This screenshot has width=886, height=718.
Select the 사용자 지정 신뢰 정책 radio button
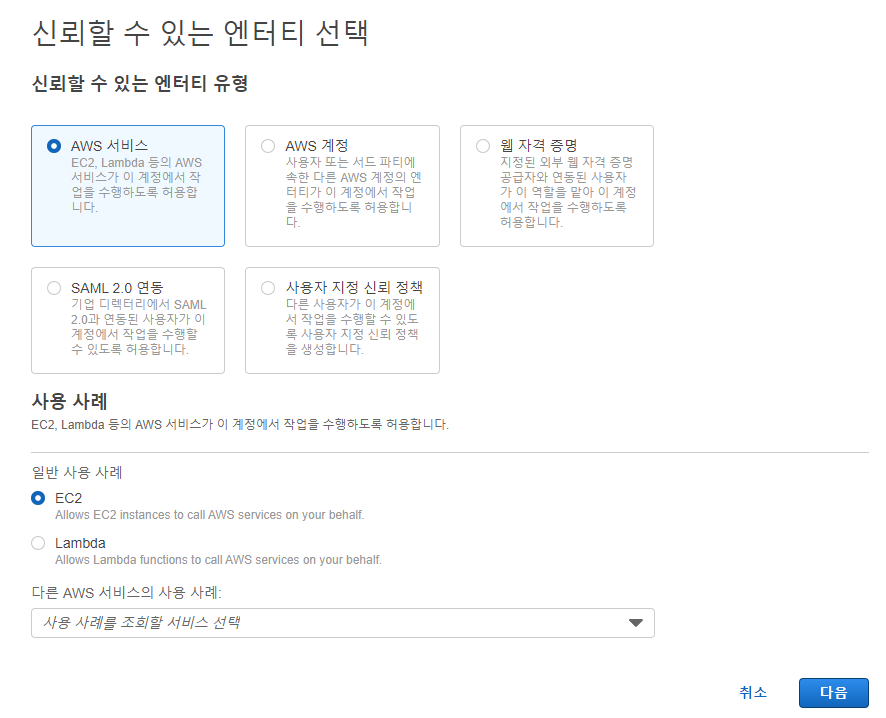click(268, 288)
